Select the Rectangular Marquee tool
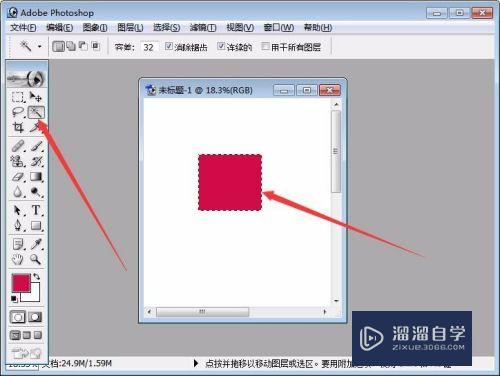This screenshot has height=376, width=500. pos(18,97)
